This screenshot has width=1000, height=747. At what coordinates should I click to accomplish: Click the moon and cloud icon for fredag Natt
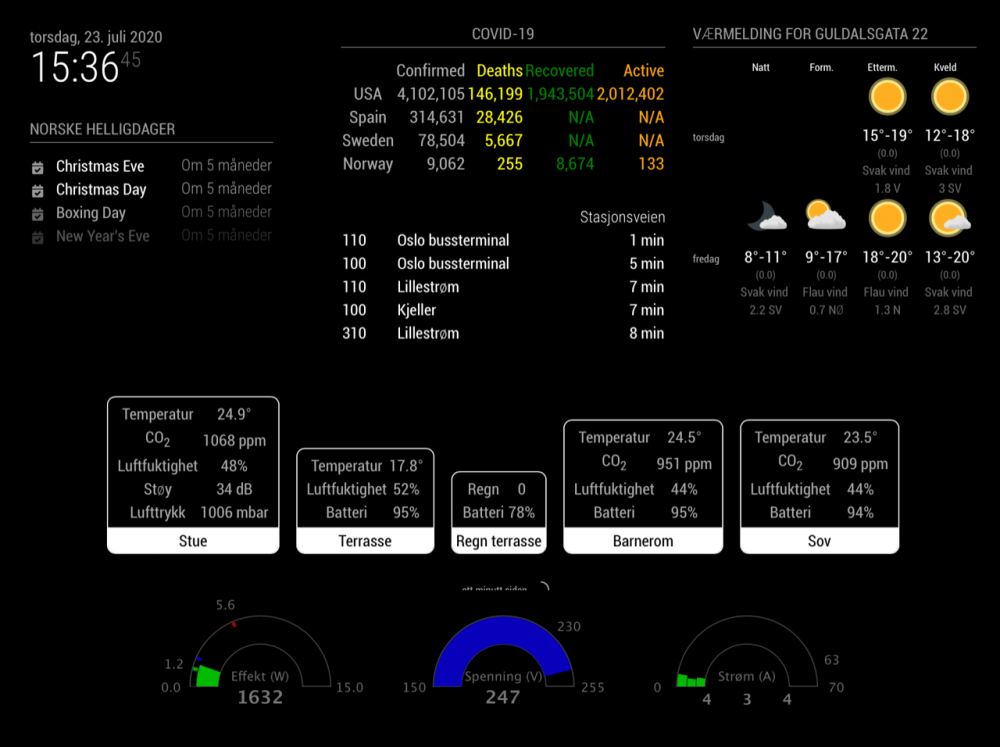[765, 217]
